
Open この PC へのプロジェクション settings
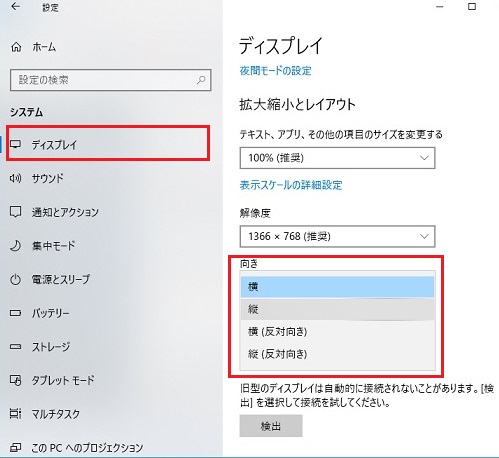[87, 448]
